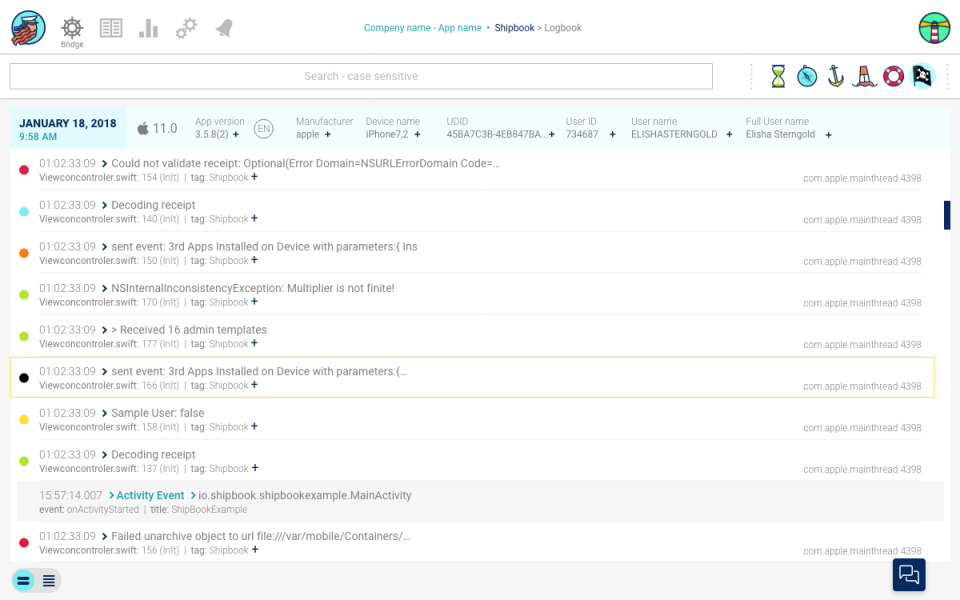Add Device name iPhone7,2 filter plus
This screenshot has width=960, height=600.
pyautogui.click(x=418, y=135)
